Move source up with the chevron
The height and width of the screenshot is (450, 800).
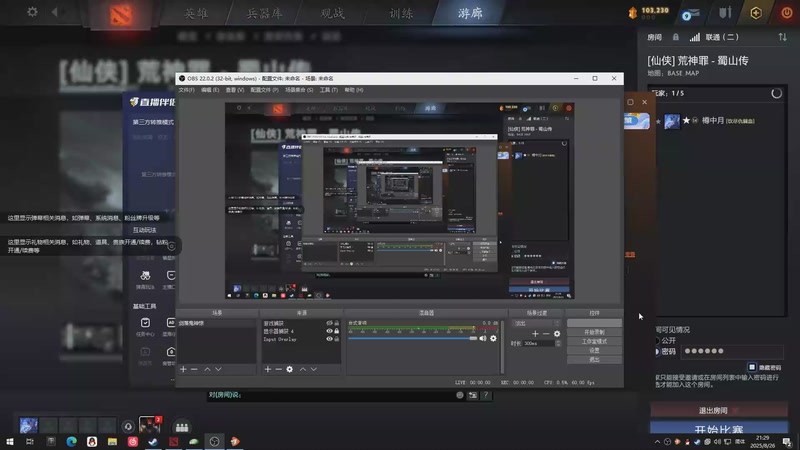tap(303, 369)
